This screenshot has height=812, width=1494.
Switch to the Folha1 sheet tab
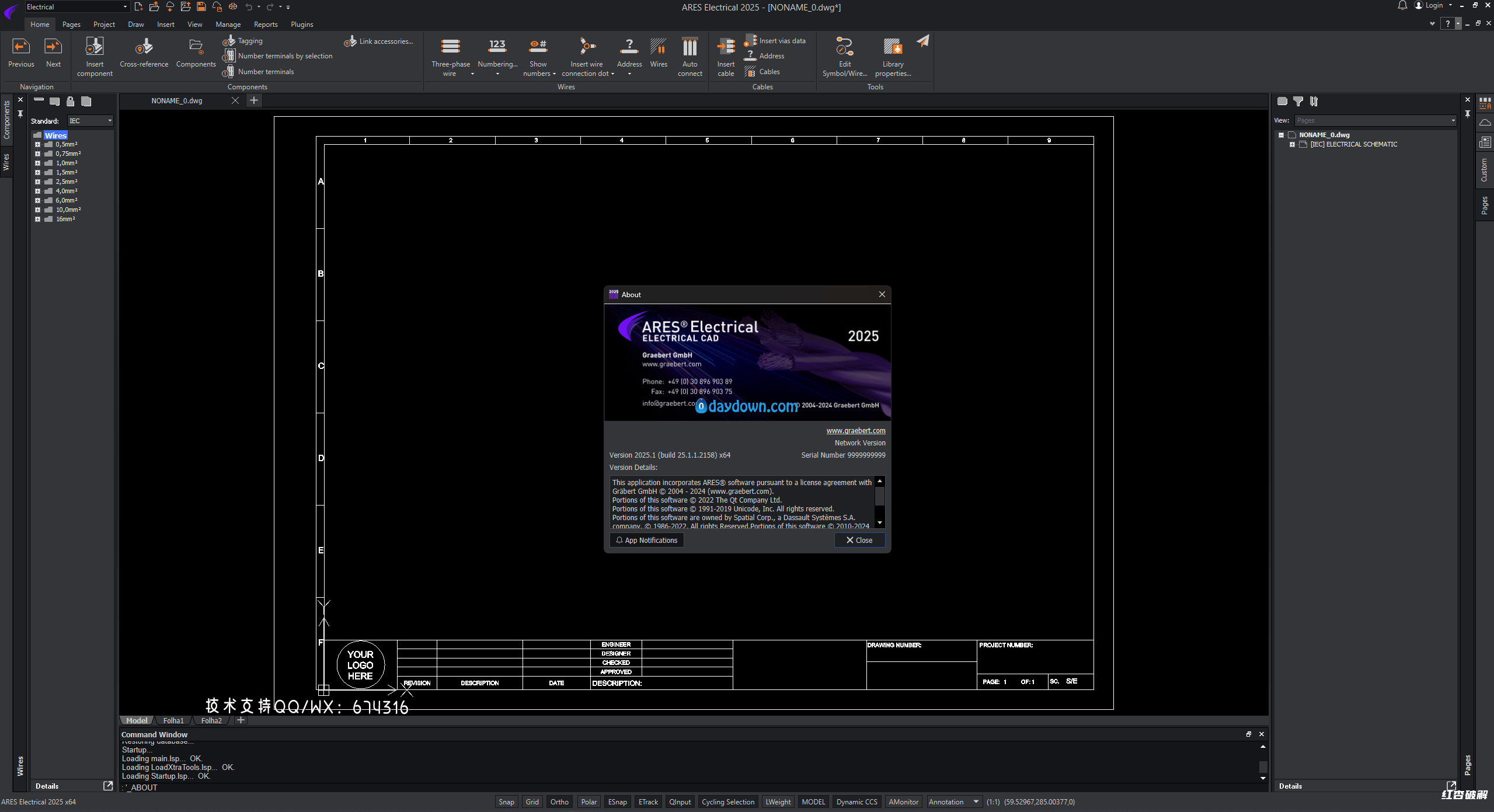(173, 720)
